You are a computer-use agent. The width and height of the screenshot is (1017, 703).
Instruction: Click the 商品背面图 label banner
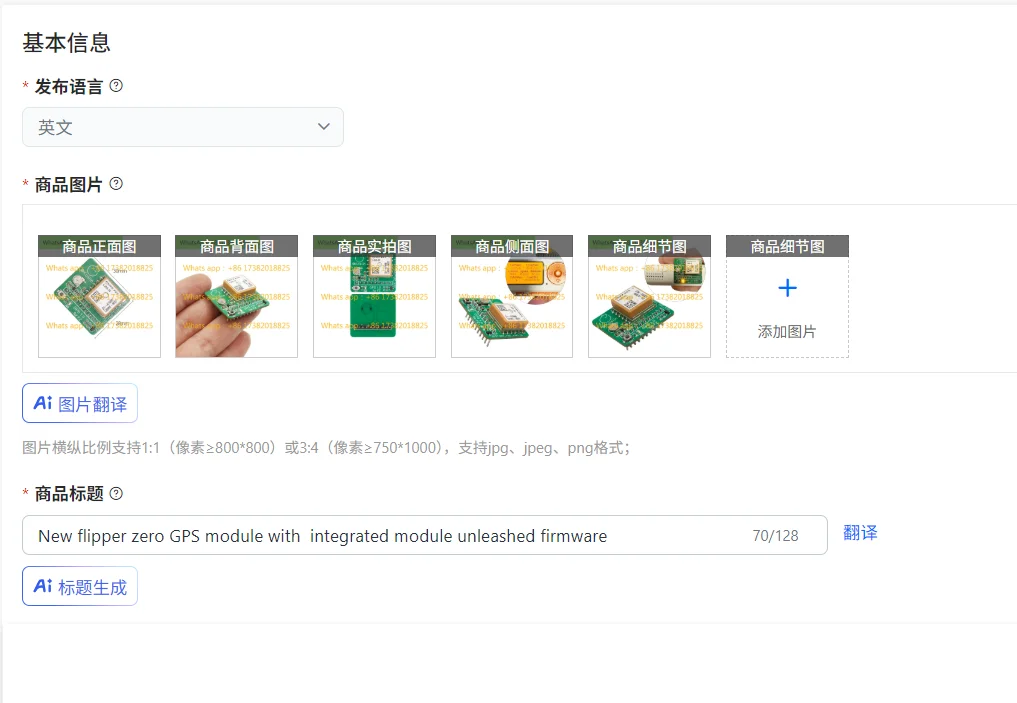pyautogui.click(x=237, y=246)
